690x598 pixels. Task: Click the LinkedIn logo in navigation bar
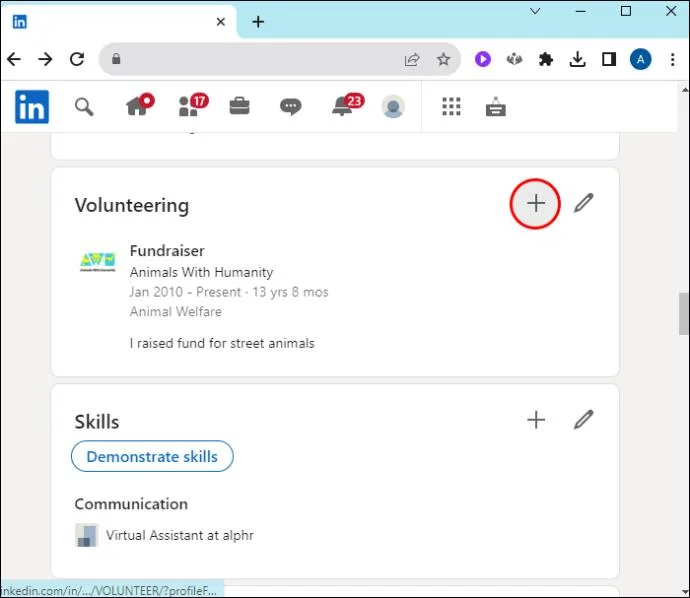coord(32,107)
